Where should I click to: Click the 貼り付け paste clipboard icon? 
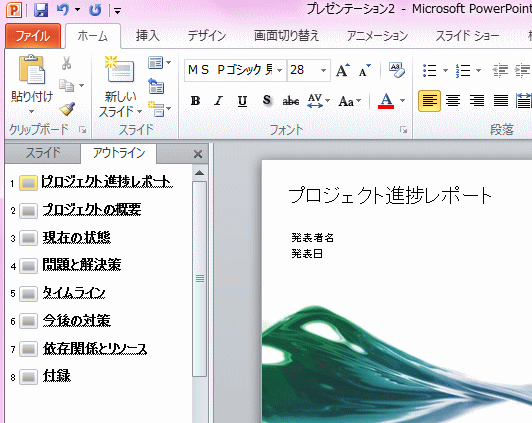pos(32,69)
